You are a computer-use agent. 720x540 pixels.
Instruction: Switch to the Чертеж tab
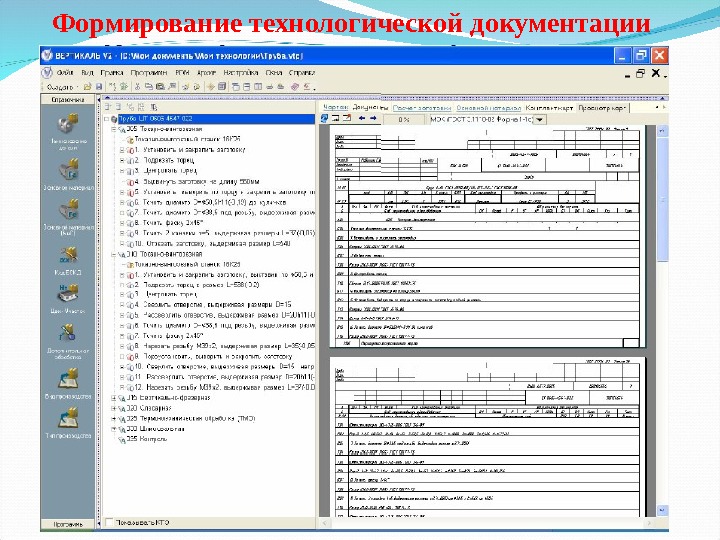(x=335, y=107)
